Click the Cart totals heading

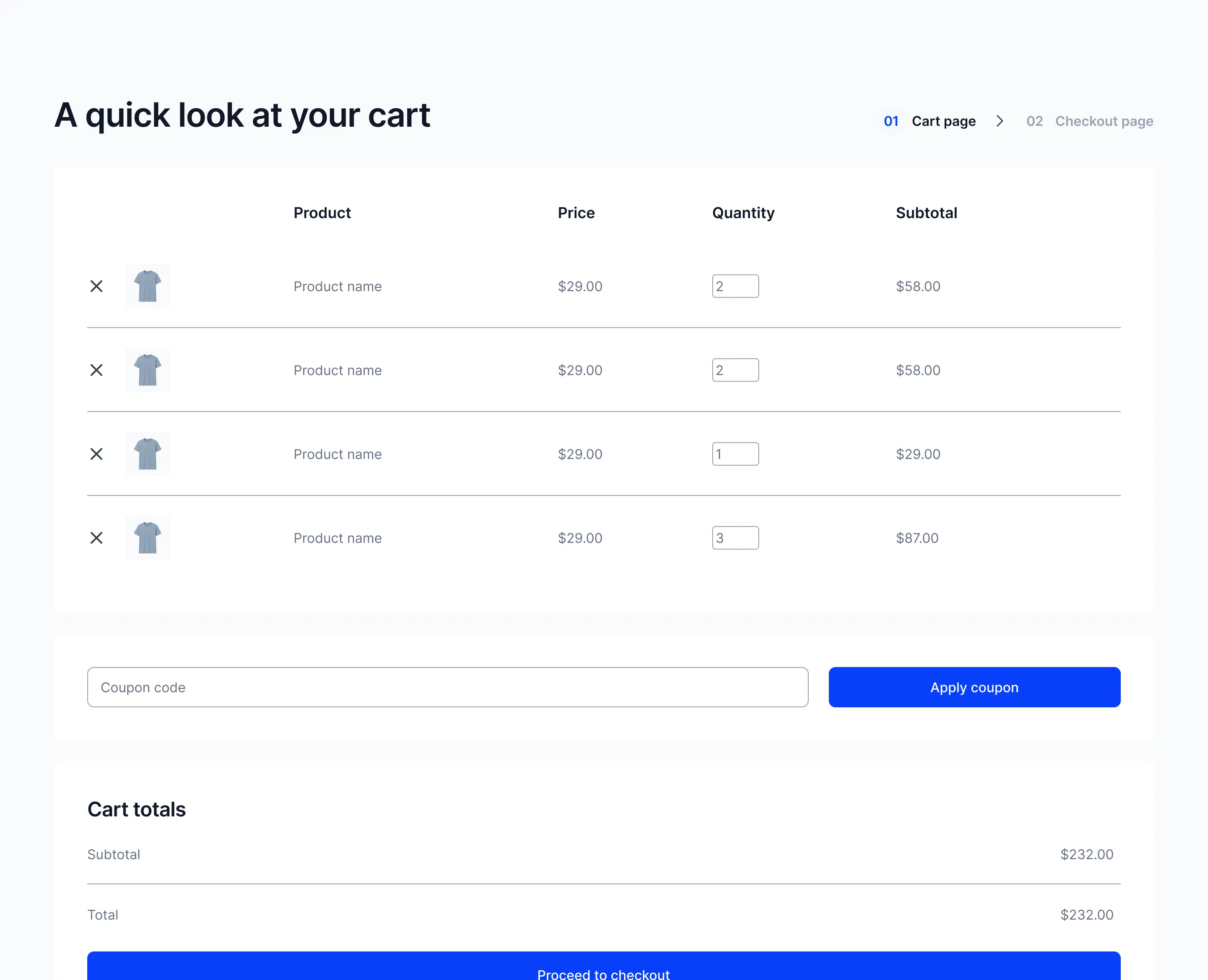click(x=137, y=810)
